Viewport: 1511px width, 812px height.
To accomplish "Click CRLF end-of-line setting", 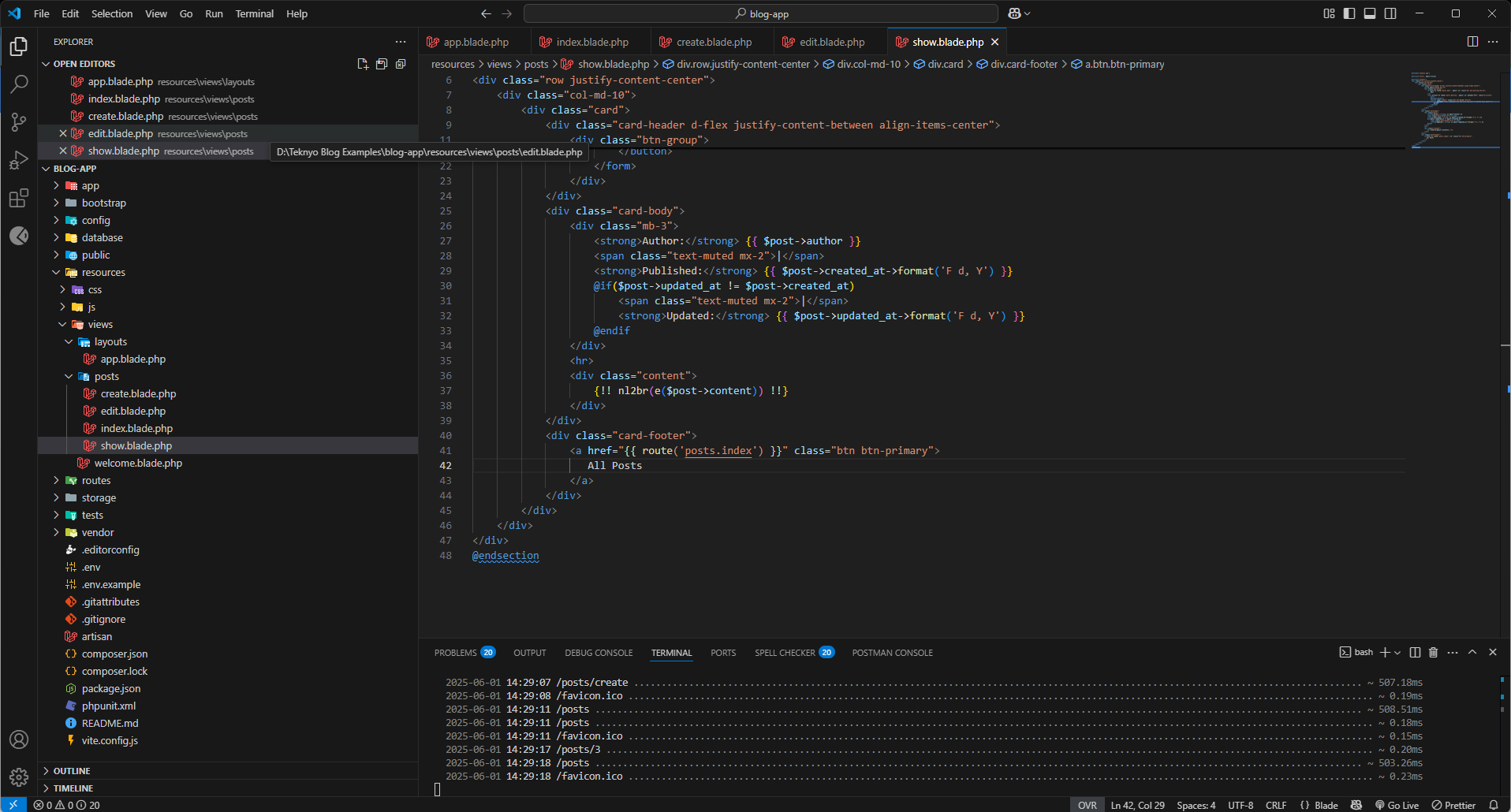I will pyautogui.click(x=1276, y=805).
